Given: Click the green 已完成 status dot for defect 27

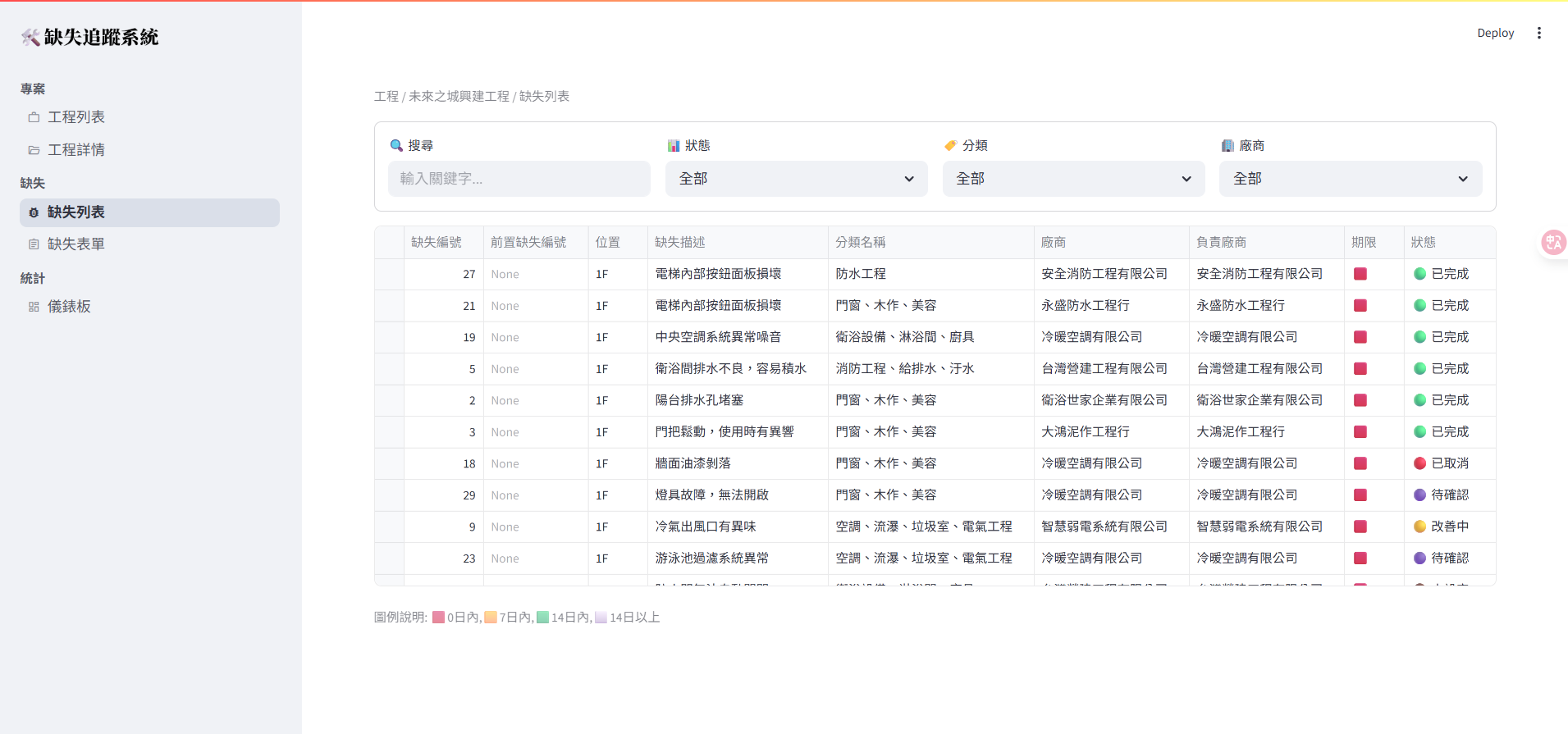Looking at the screenshot, I should tap(1419, 274).
